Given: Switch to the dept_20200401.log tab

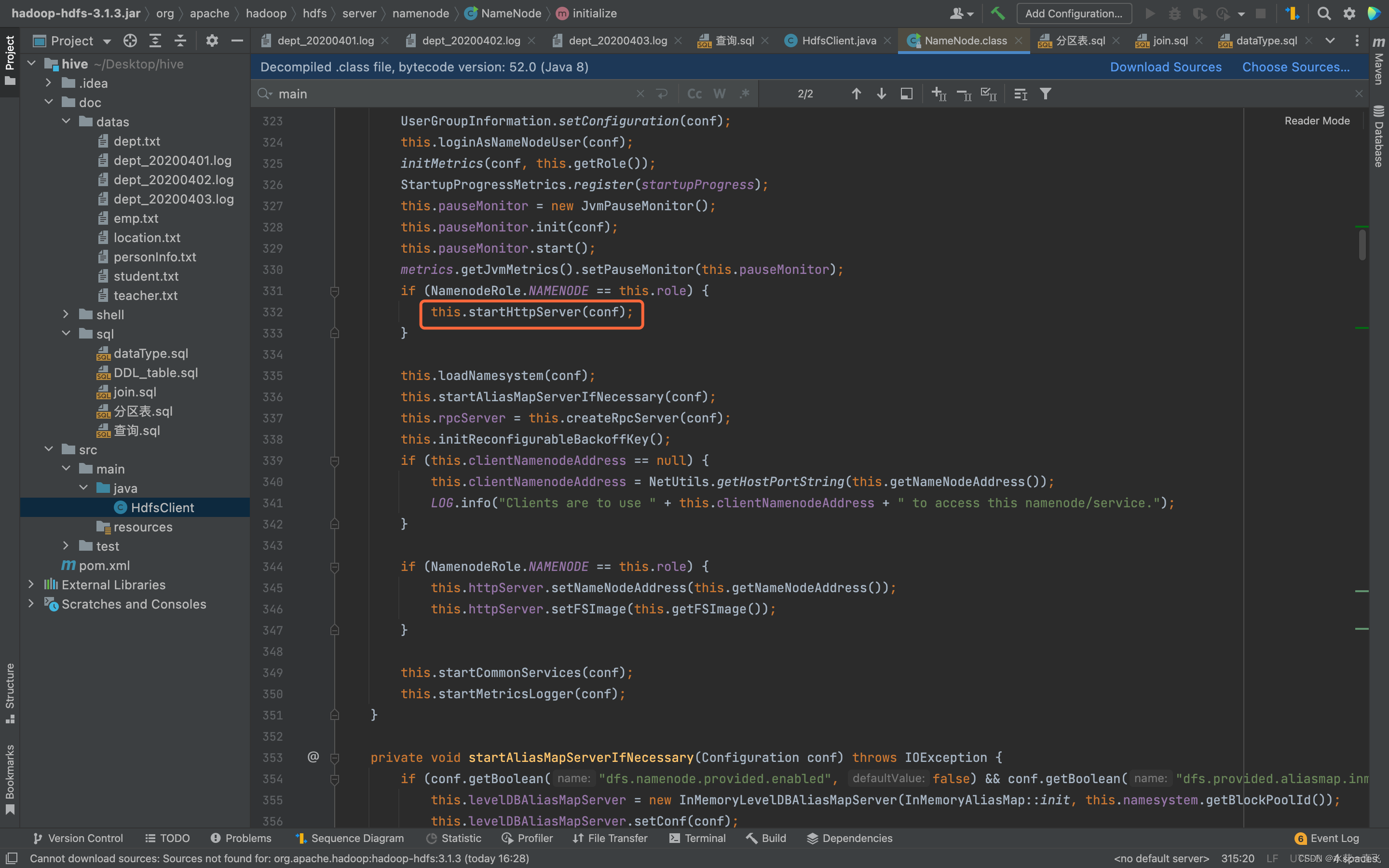Looking at the screenshot, I should click(x=325, y=41).
